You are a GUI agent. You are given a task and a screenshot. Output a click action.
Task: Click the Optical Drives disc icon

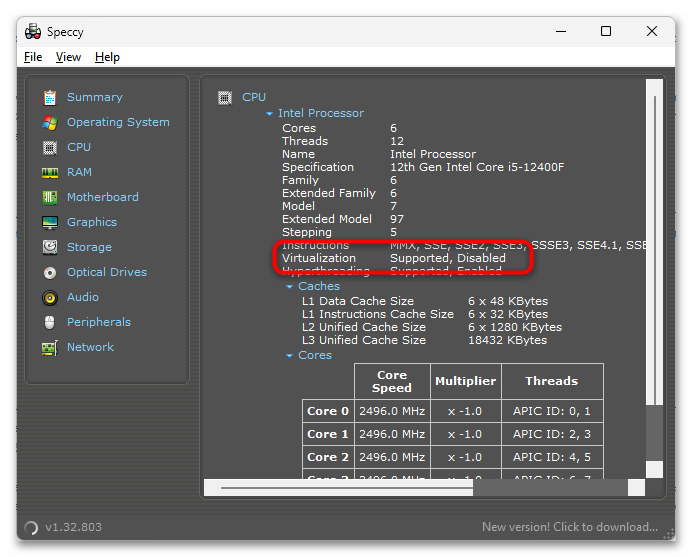(50, 273)
